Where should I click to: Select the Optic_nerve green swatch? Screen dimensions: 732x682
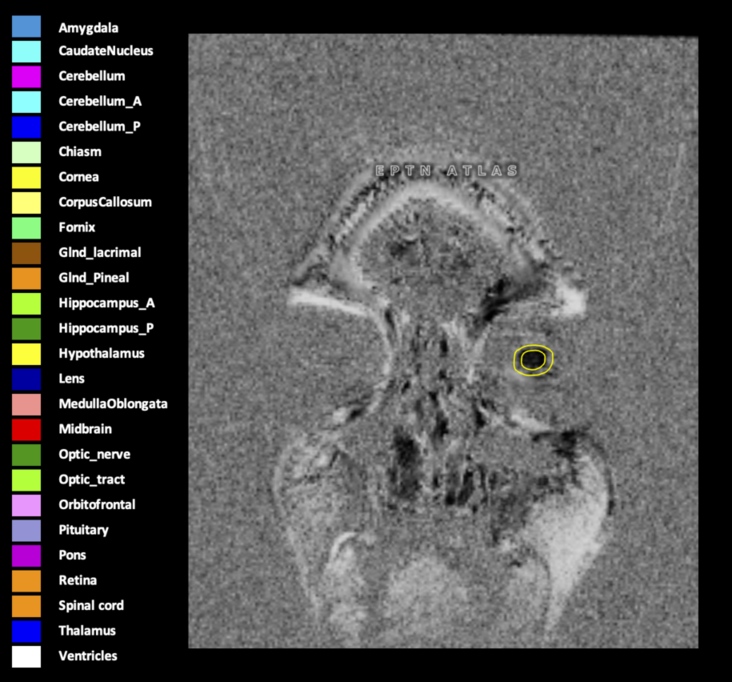(x=26, y=455)
